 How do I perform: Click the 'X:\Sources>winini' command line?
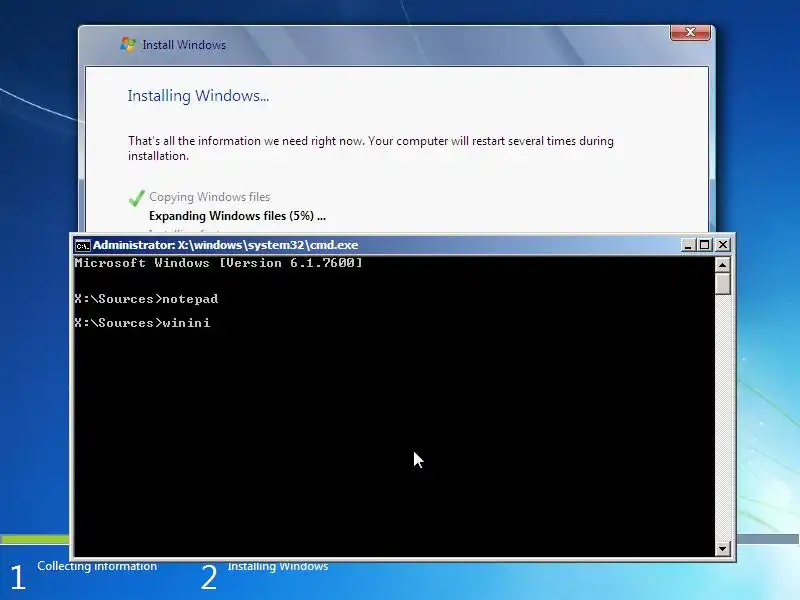(x=142, y=323)
